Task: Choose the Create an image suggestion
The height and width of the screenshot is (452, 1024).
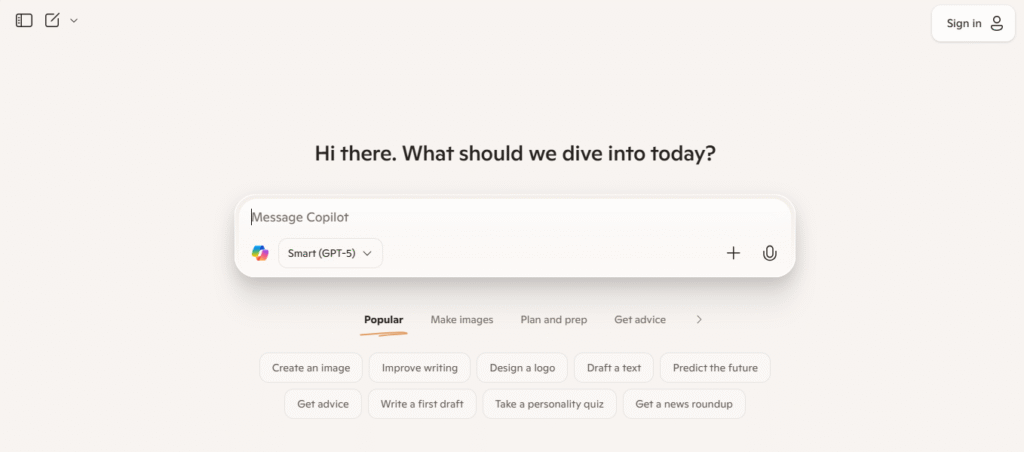Action: click(x=311, y=368)
